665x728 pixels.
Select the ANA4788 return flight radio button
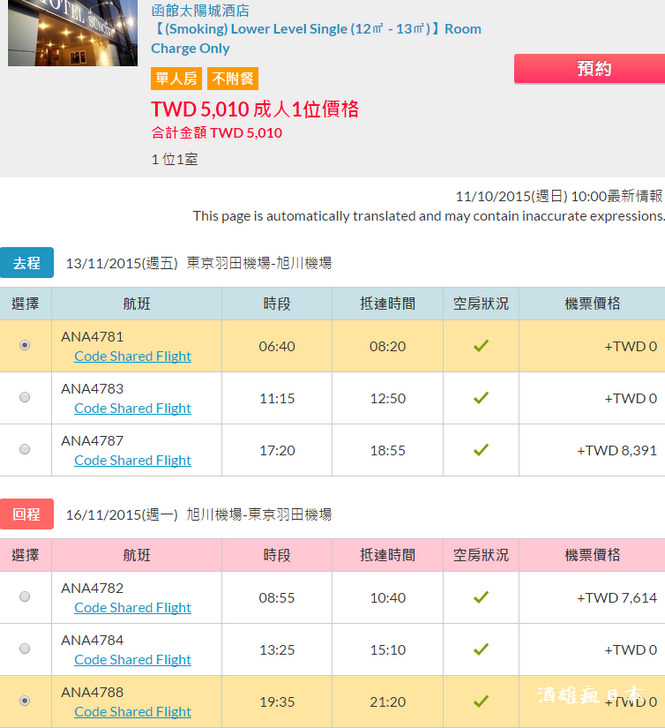point(25,700)
